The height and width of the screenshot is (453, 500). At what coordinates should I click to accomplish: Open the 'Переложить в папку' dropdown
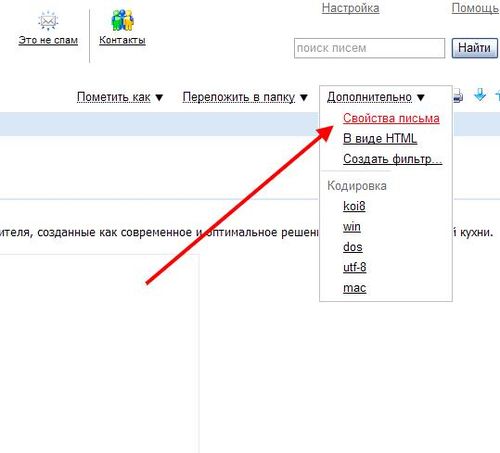245,97
